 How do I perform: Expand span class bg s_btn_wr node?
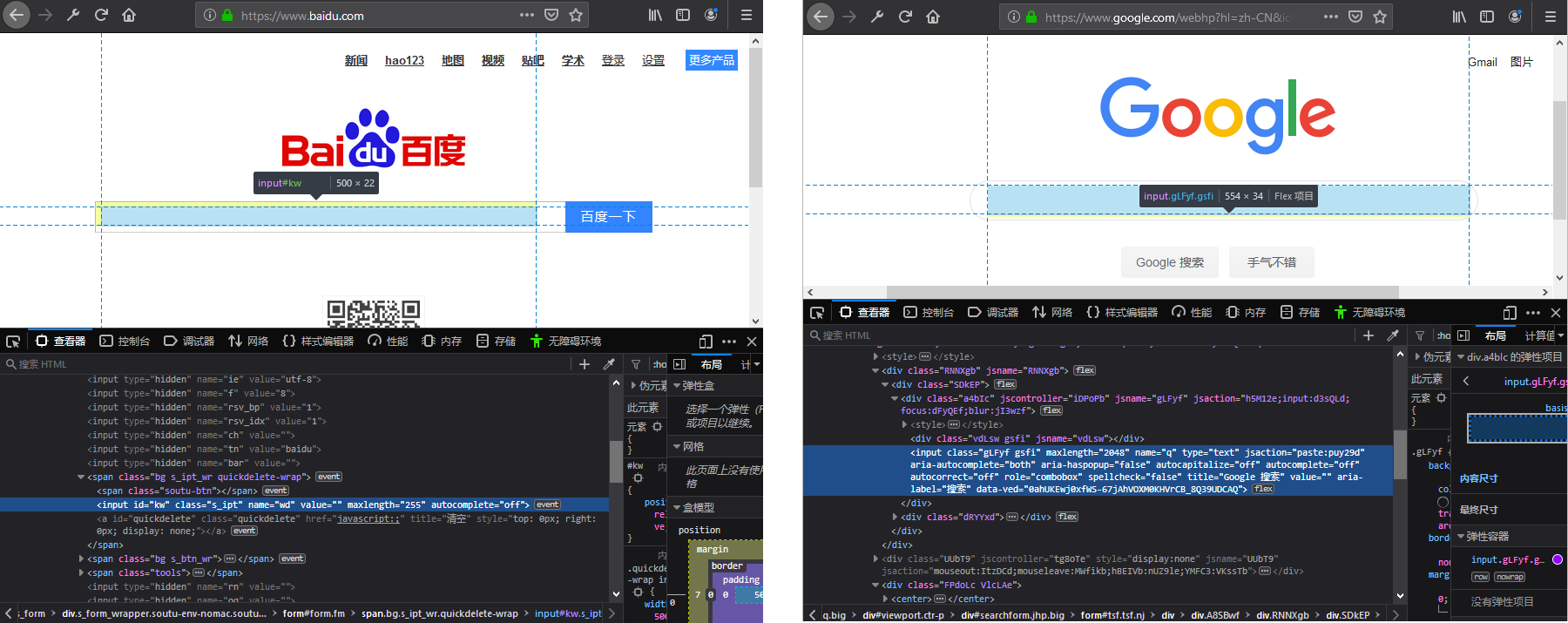click(x=81, y=559)
